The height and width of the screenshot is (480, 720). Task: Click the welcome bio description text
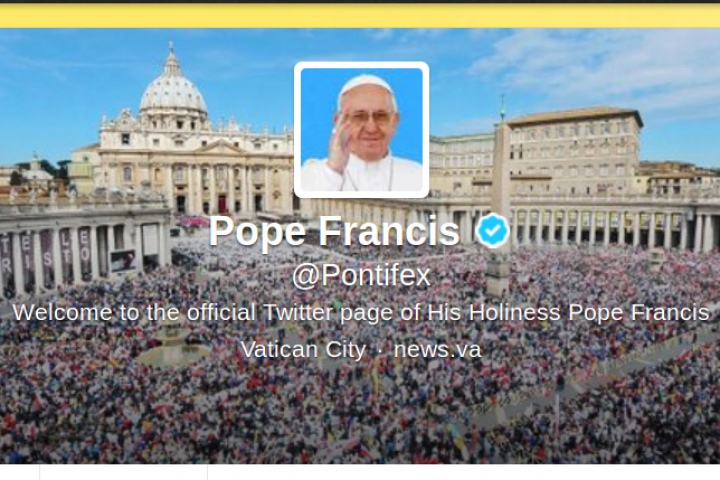[x=361, y=313]
